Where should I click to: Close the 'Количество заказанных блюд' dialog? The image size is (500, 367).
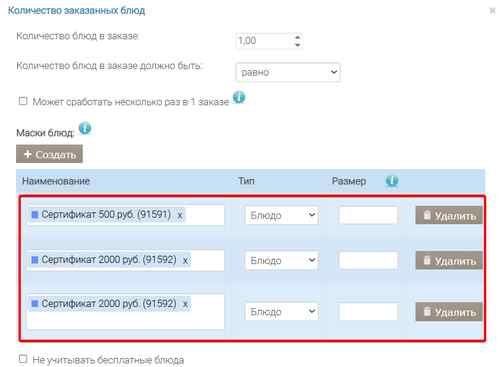pos(492,11)
